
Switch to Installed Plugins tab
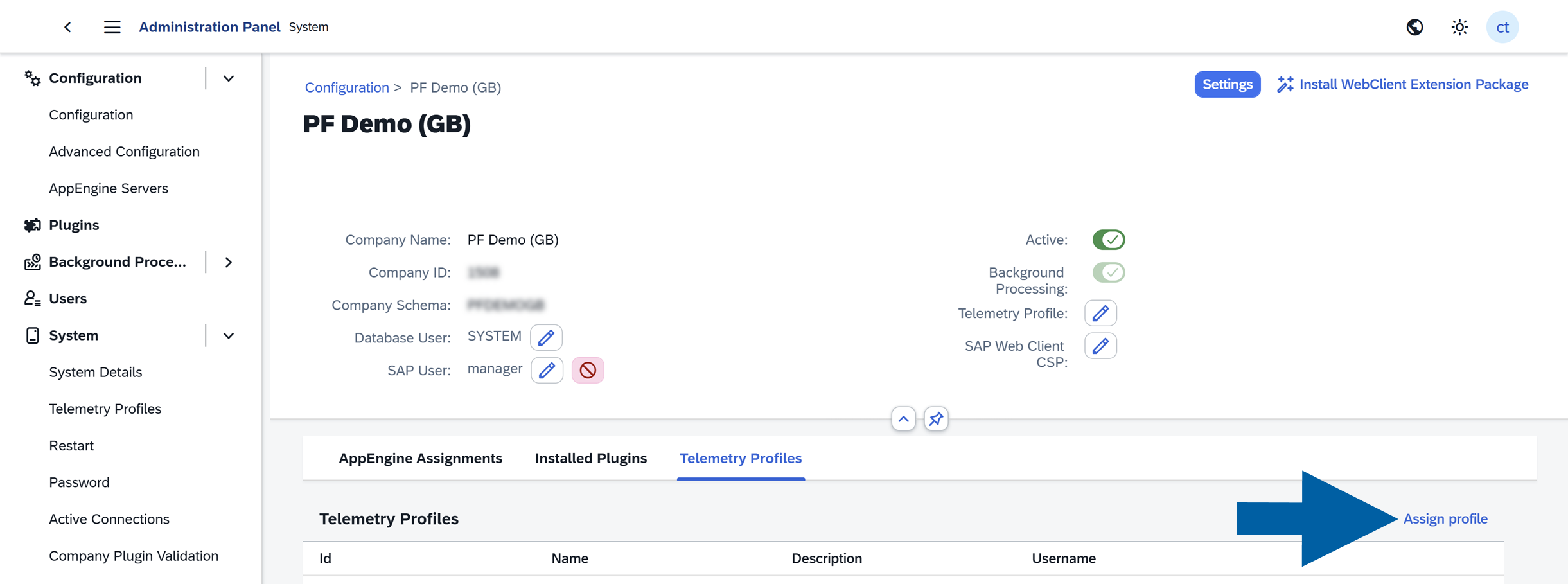pyautogui.click(x=590, y=458)
